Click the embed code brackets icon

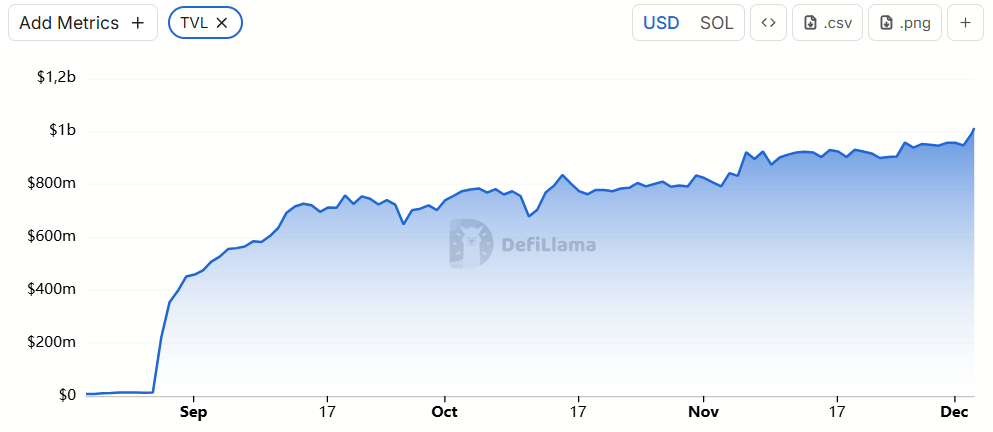[768, 23]
